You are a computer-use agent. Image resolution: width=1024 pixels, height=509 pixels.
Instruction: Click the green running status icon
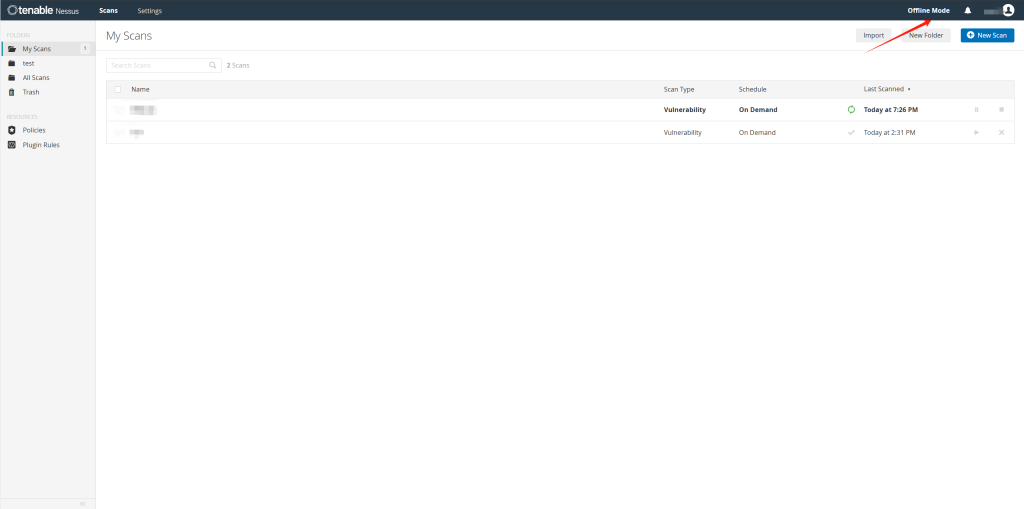click(x=851, y=109)
